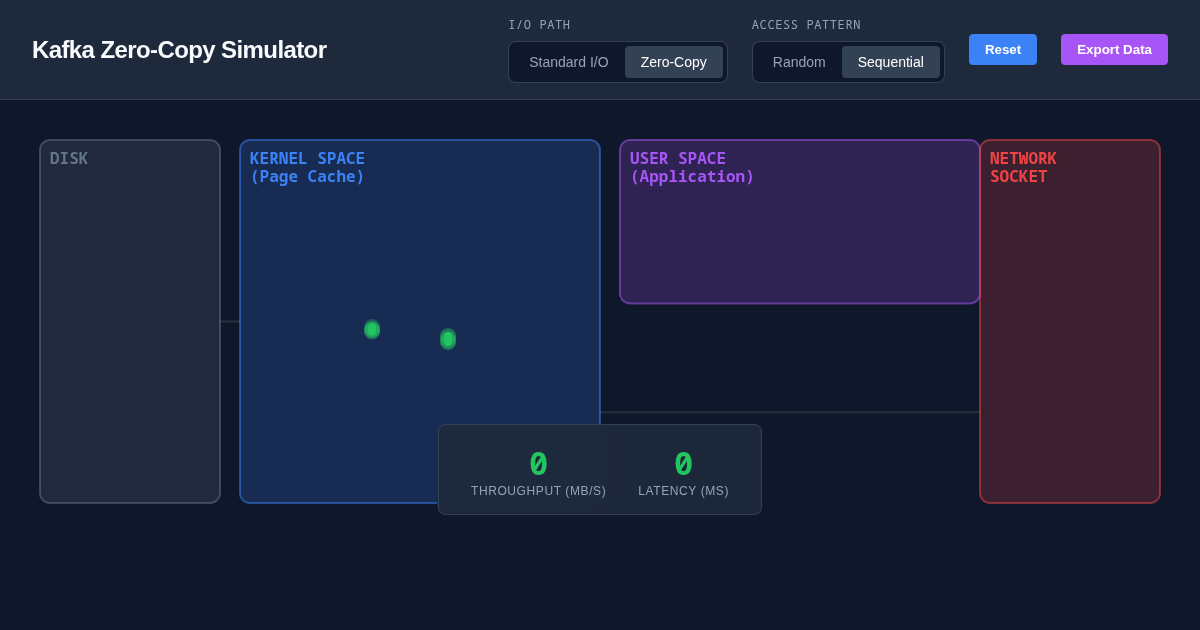Click the throughput value above THROUGHPUT (MB/S)
Screen dimensions: 1200x630
538,464
